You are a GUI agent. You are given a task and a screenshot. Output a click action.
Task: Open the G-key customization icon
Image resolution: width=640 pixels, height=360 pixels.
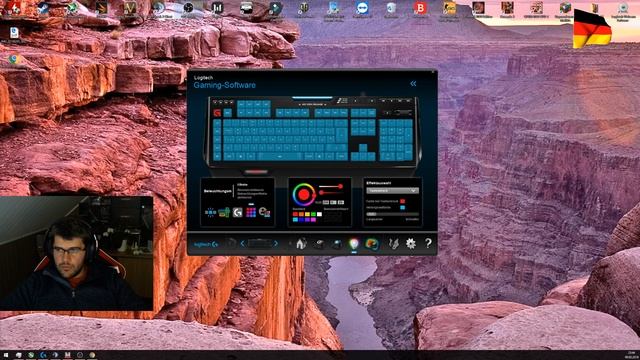[320, 244]
